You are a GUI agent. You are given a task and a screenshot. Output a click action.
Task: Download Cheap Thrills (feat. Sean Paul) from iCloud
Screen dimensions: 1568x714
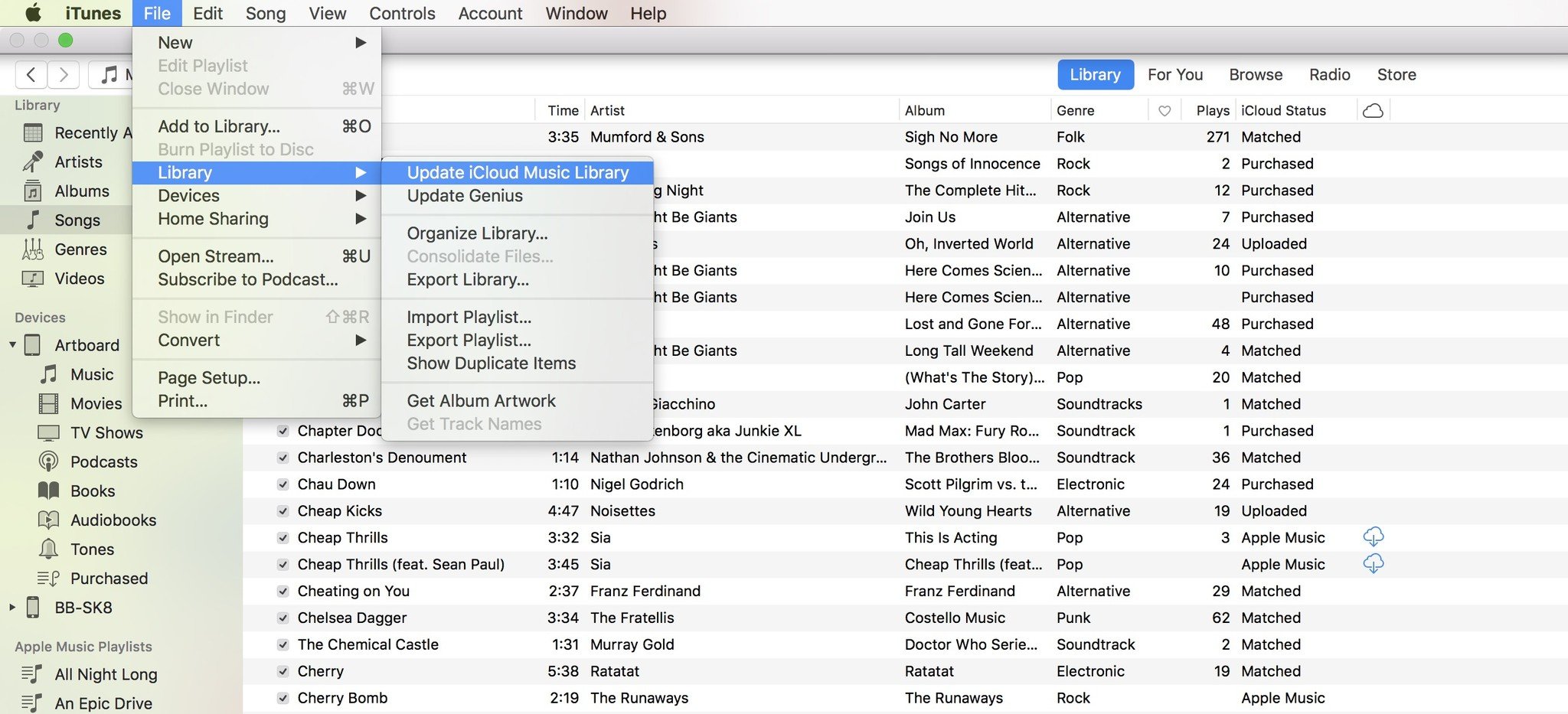click(1374, 564)
